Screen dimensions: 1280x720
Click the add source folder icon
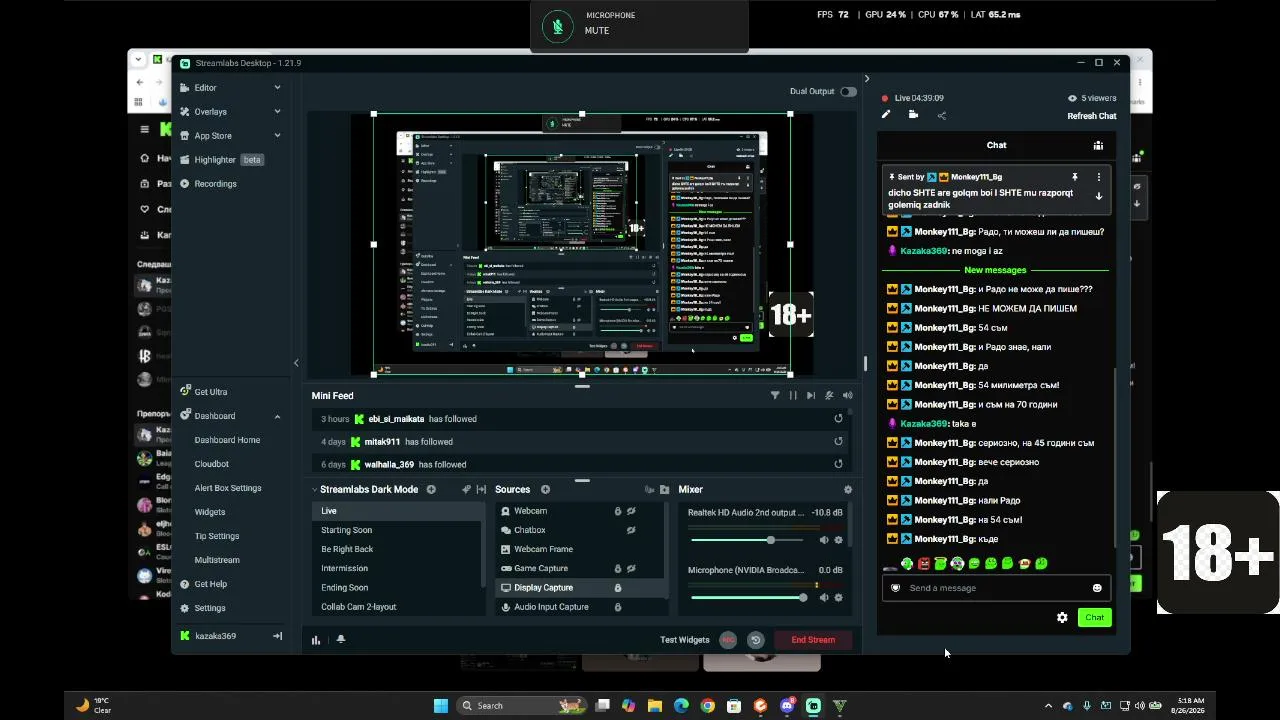pos(664,490)
